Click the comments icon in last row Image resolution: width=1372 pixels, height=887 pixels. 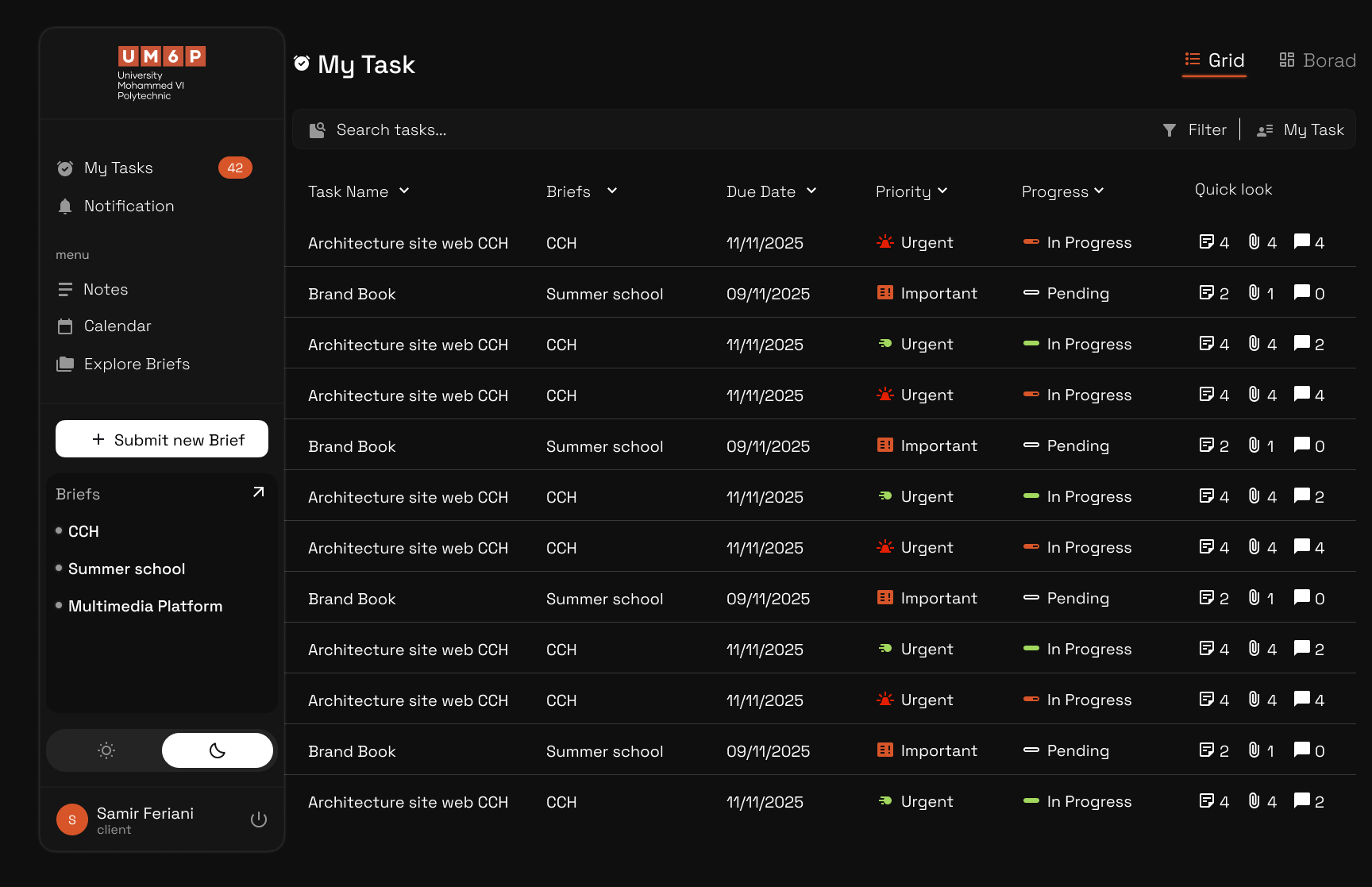1302,800
